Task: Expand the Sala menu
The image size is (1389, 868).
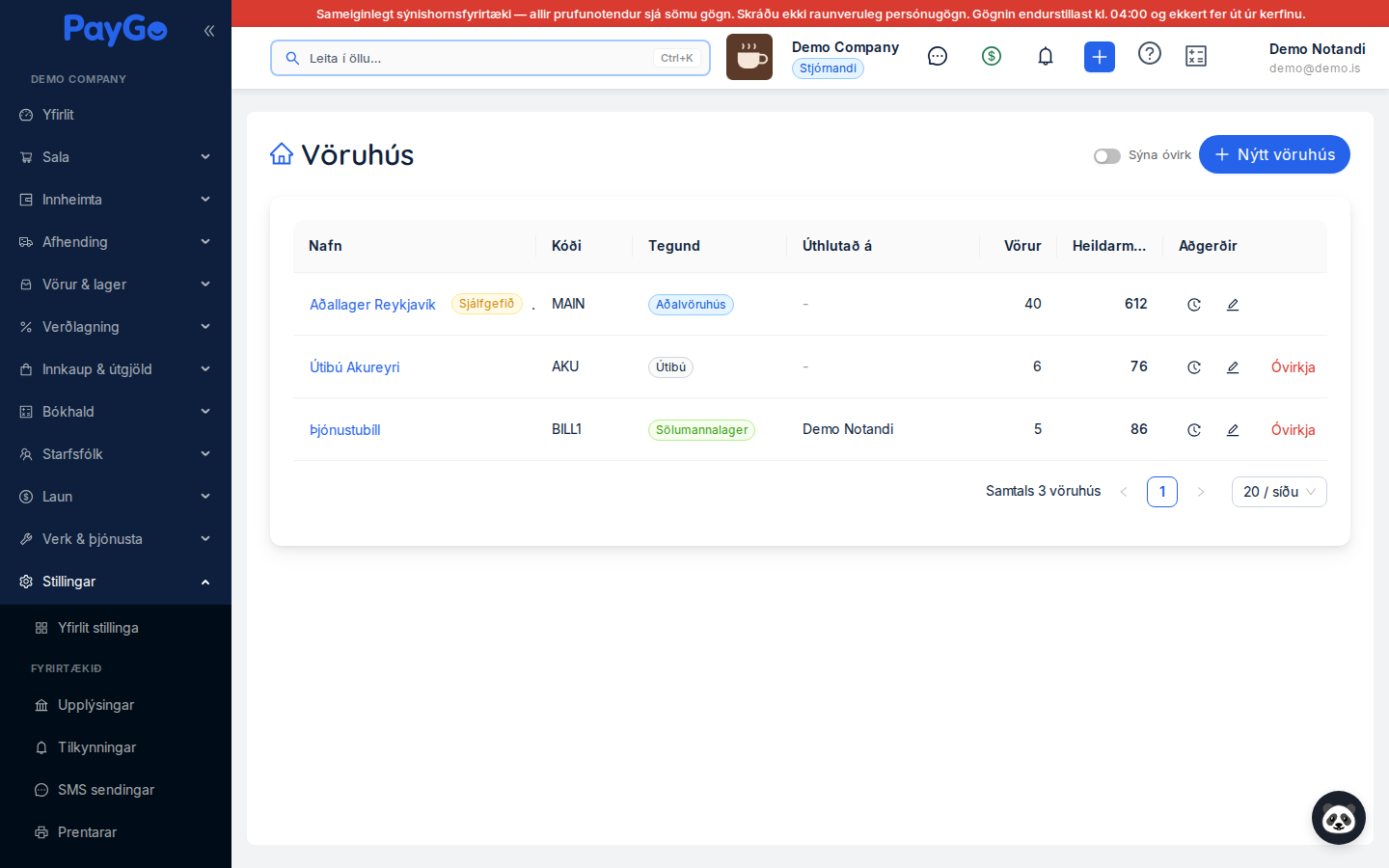Action: point(116,157)
